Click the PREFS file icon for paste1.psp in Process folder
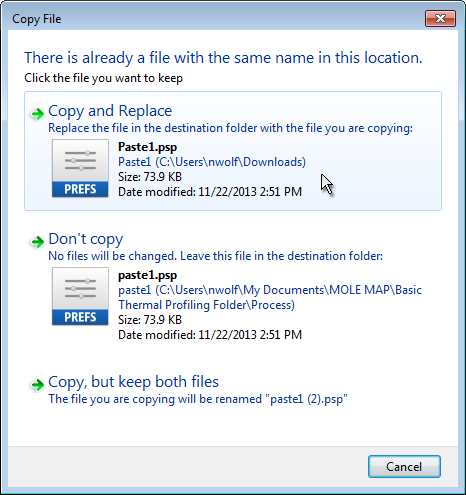The height and width of the screenshot is (495, 466). [80, 296]
